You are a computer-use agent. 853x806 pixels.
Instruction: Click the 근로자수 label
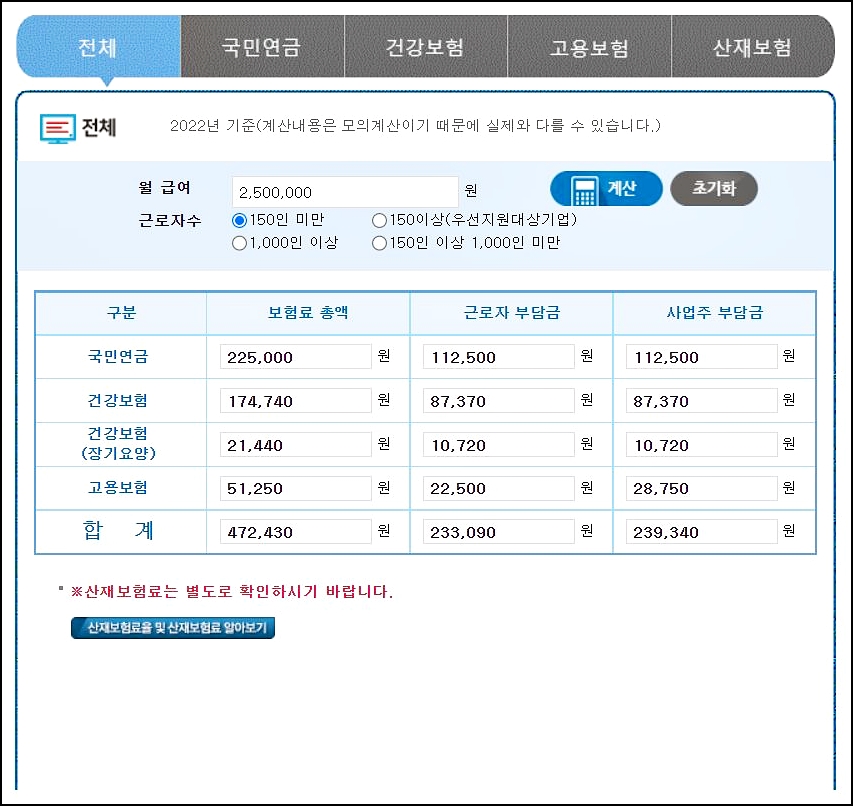tap(170, 221)
